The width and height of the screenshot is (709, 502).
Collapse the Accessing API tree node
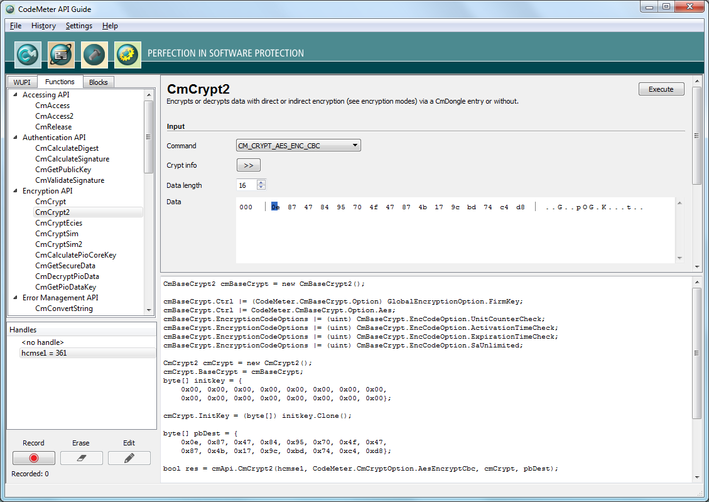pos(16,95)
